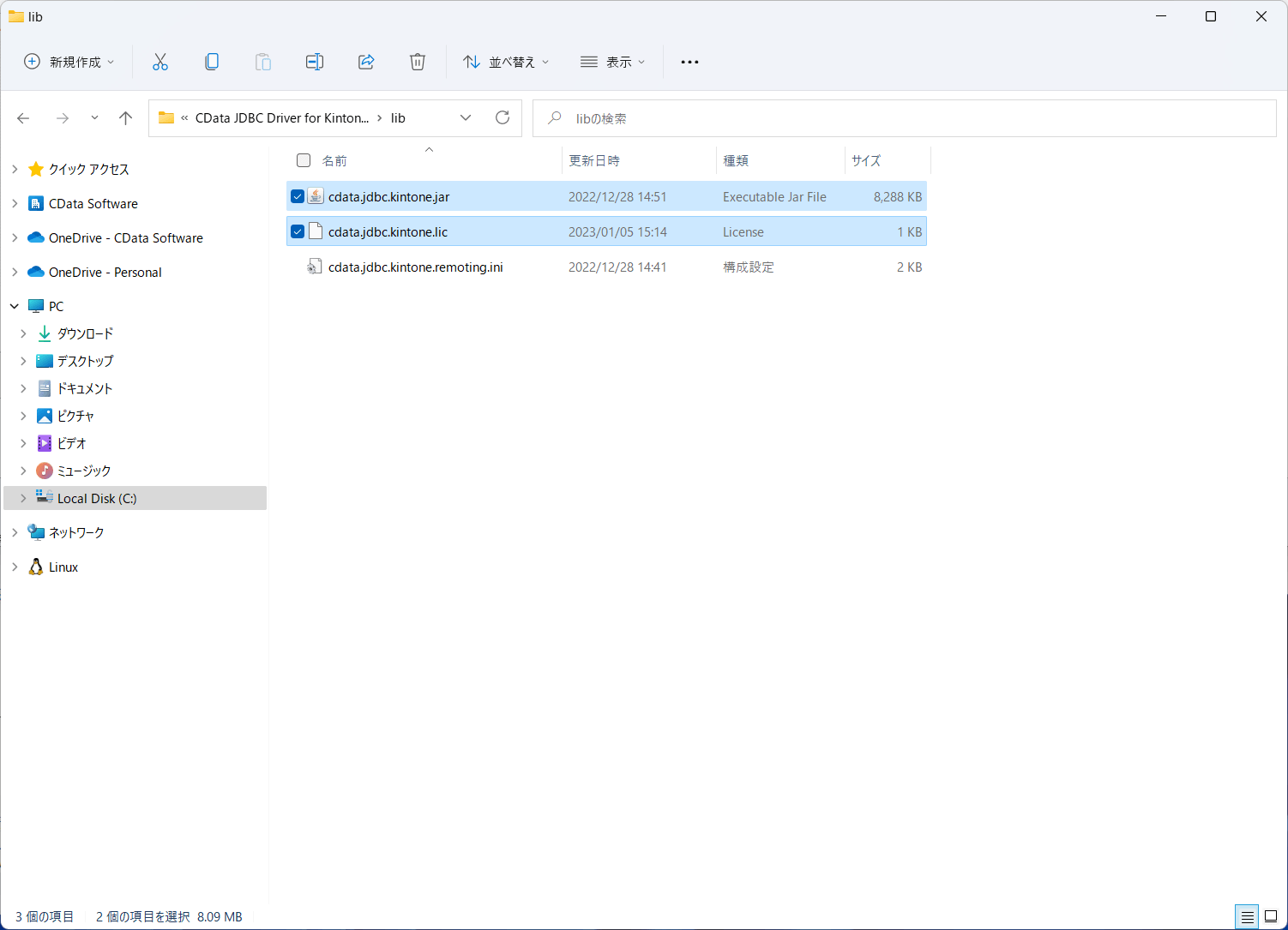1288x930 pixels.
Task: Click the Cut scissors icon
Action: point(160,62)
